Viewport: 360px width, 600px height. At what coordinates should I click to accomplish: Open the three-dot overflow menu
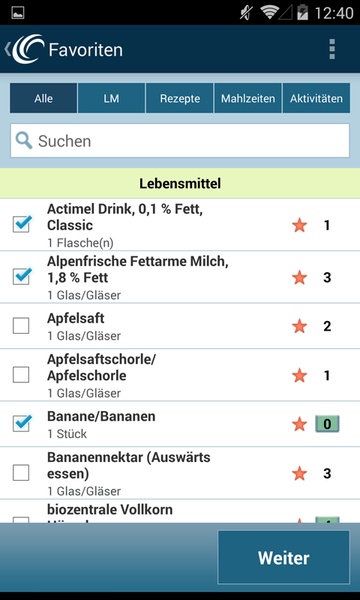(332, 49)
